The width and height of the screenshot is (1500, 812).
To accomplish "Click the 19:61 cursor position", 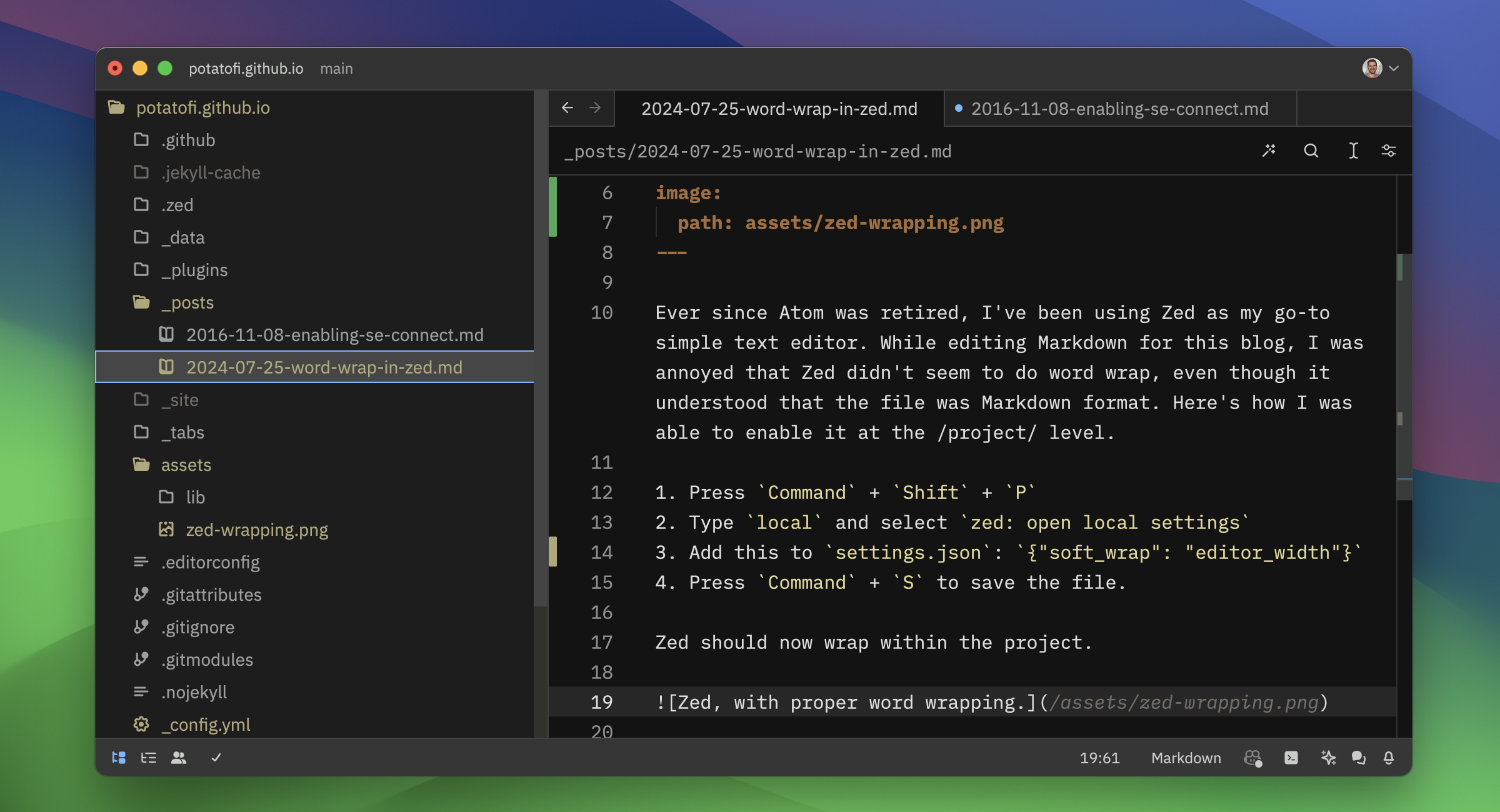I will 1099,758.
